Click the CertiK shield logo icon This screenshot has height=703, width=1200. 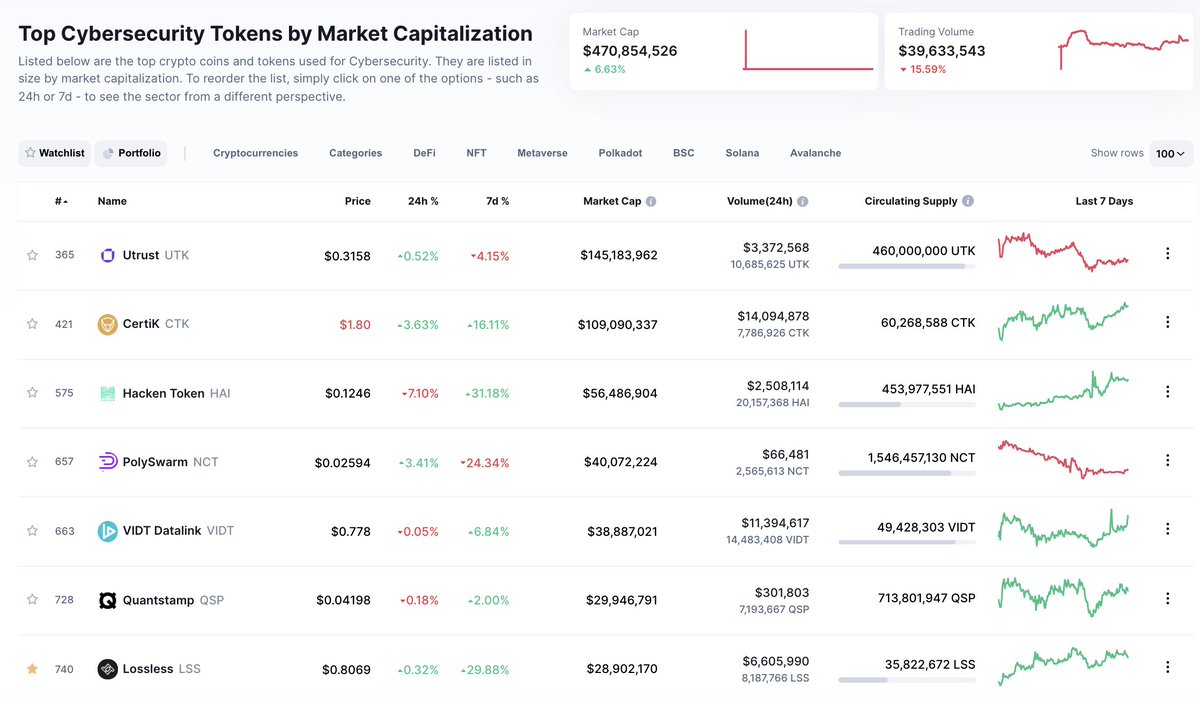coord(108,324)
